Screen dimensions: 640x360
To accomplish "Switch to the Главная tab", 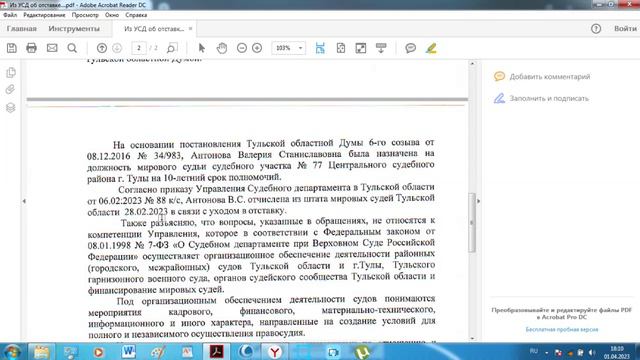I will point(22,29).
